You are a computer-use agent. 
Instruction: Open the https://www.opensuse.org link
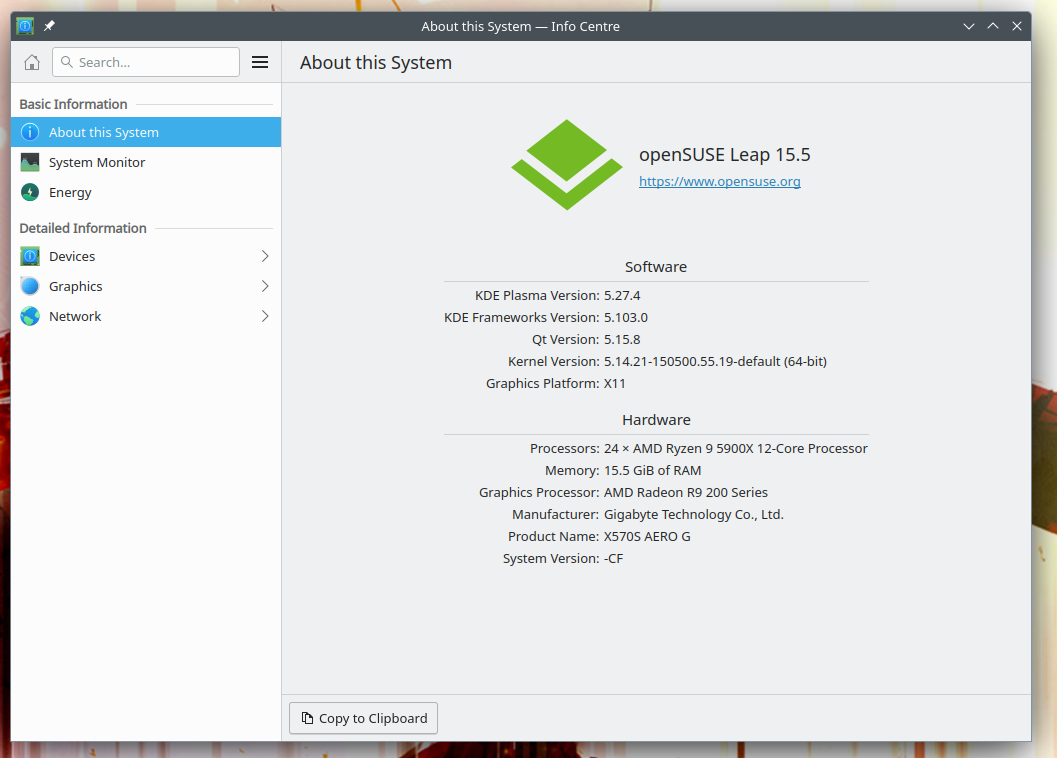[719, 181]
